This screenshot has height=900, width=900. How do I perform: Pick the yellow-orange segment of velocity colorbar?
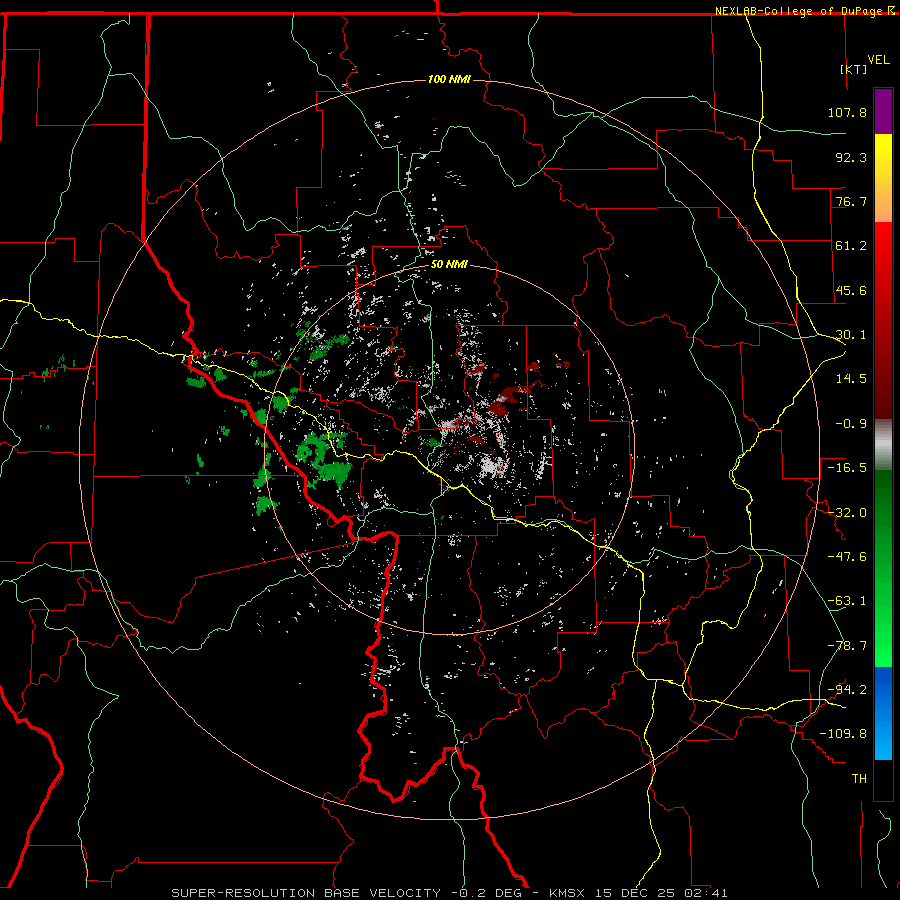pyautogui.click(x=883, y=178)
